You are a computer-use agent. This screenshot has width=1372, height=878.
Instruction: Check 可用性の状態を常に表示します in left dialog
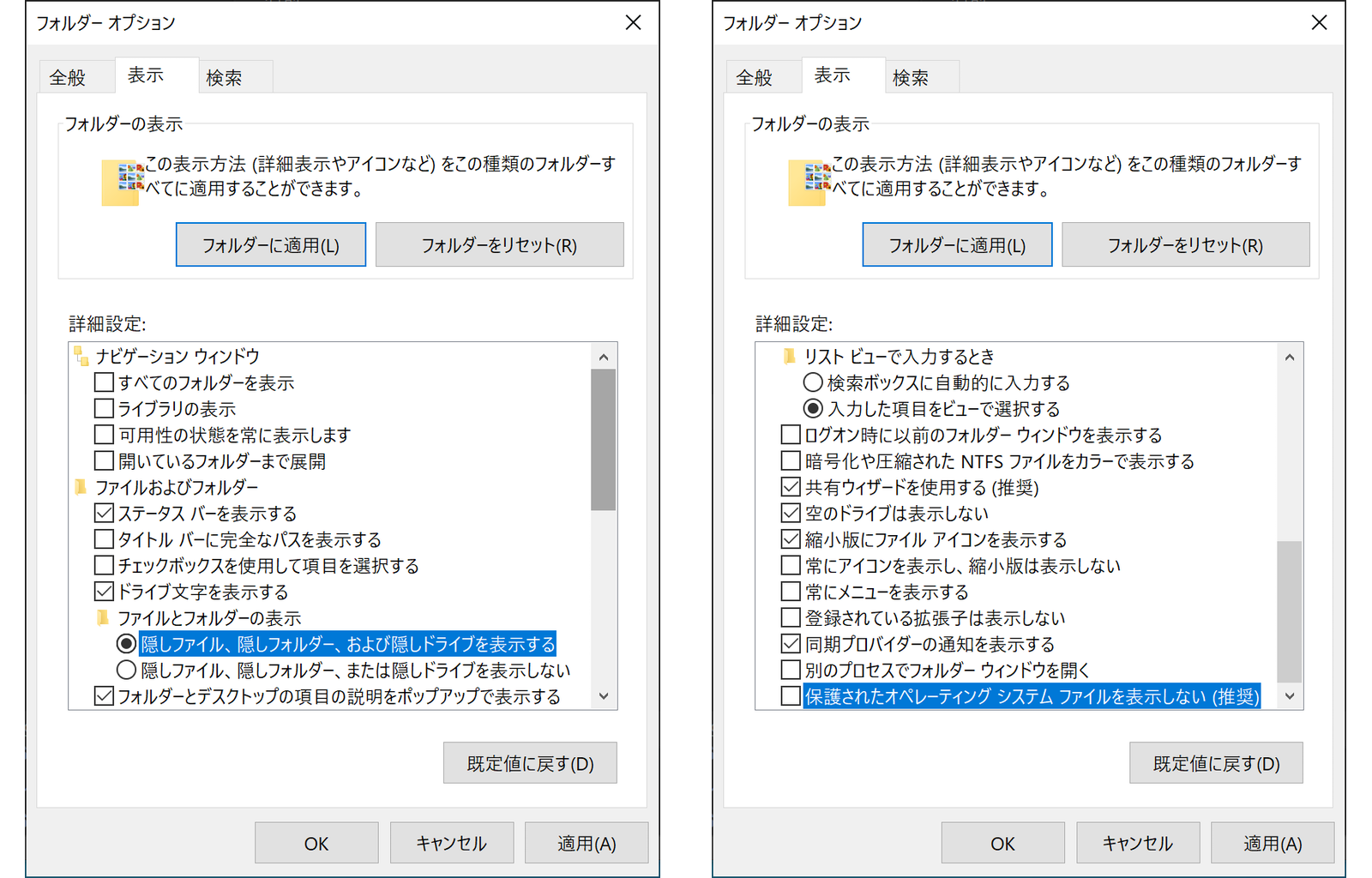pyautogui.click(x=104, y=435)
